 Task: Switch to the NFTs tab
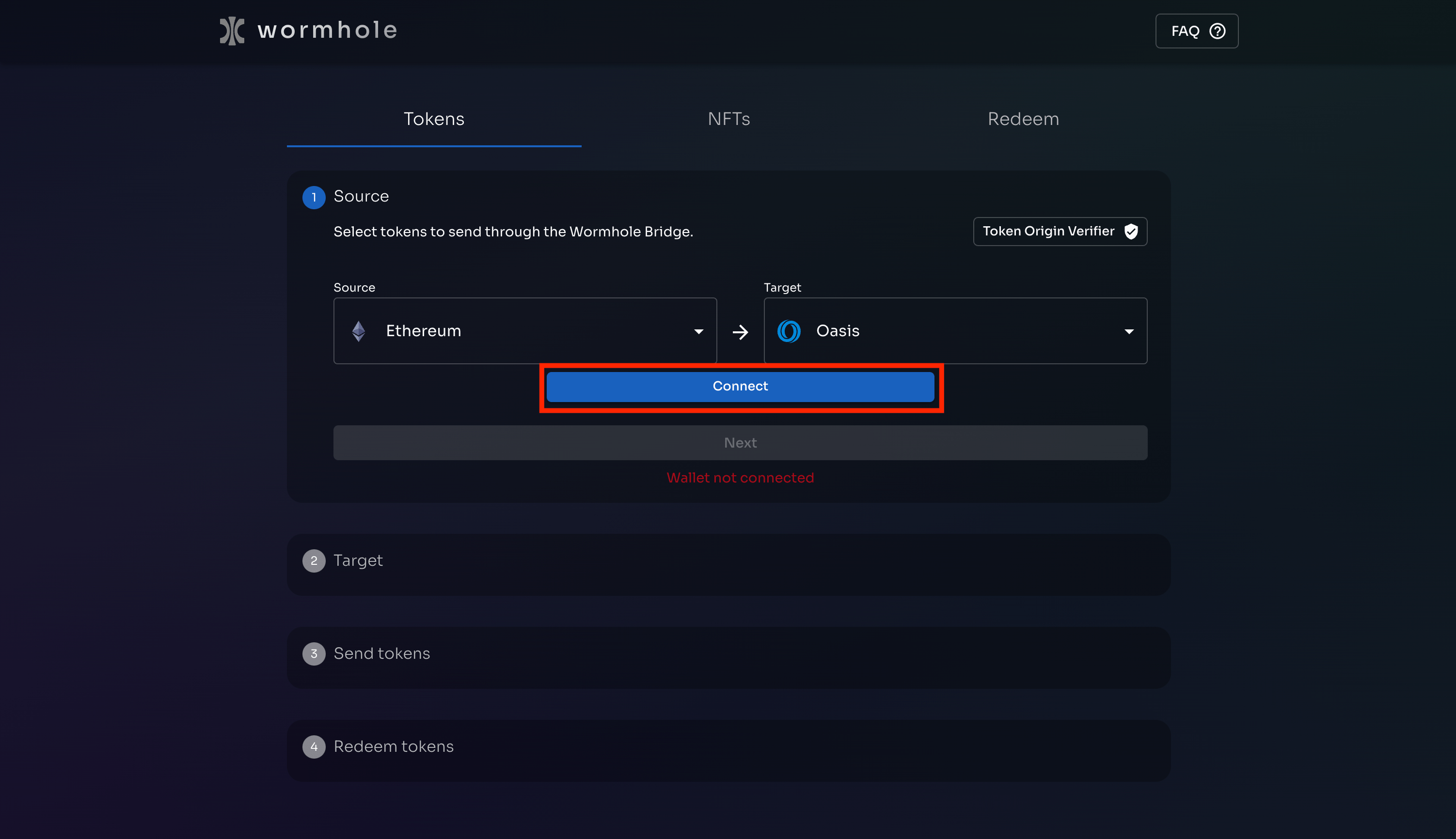[x=728, y=119]
